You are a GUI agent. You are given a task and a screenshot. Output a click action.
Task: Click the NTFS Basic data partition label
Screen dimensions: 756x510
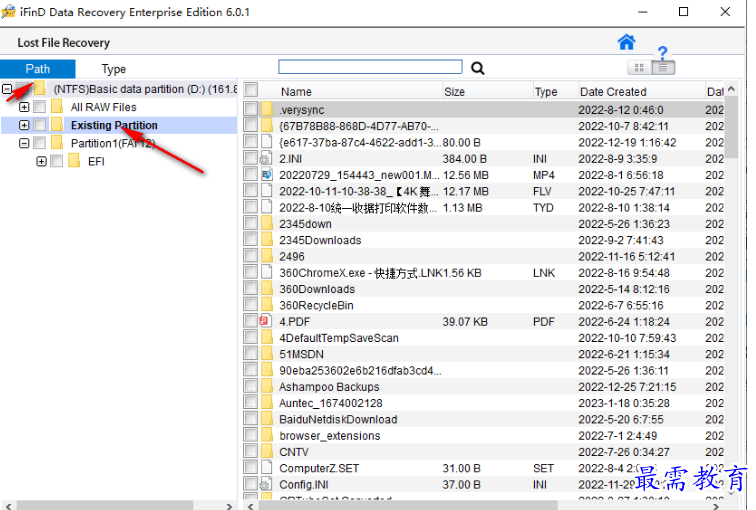point(145,89)
